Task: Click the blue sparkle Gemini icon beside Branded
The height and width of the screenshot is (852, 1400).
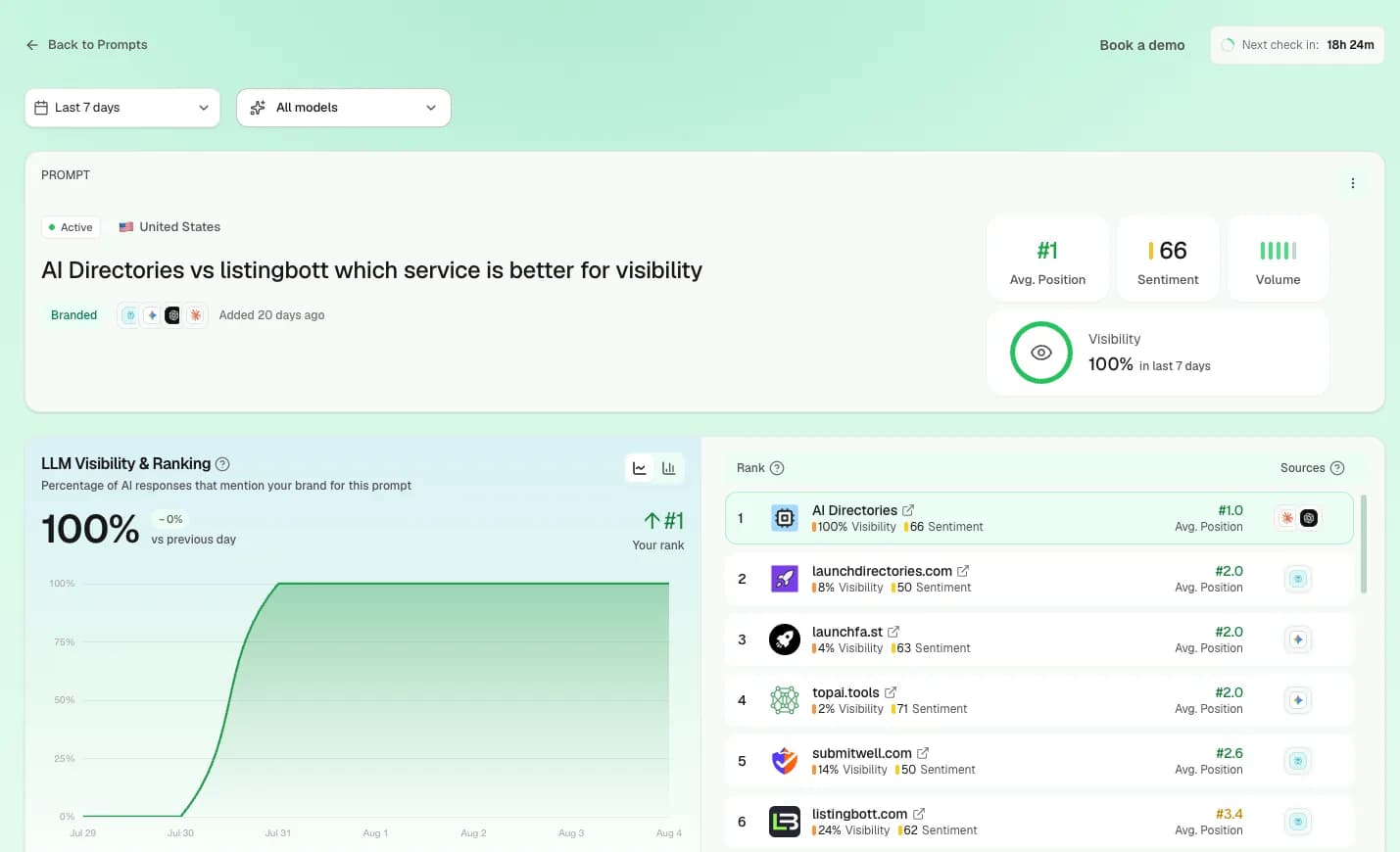Action: 152,315
